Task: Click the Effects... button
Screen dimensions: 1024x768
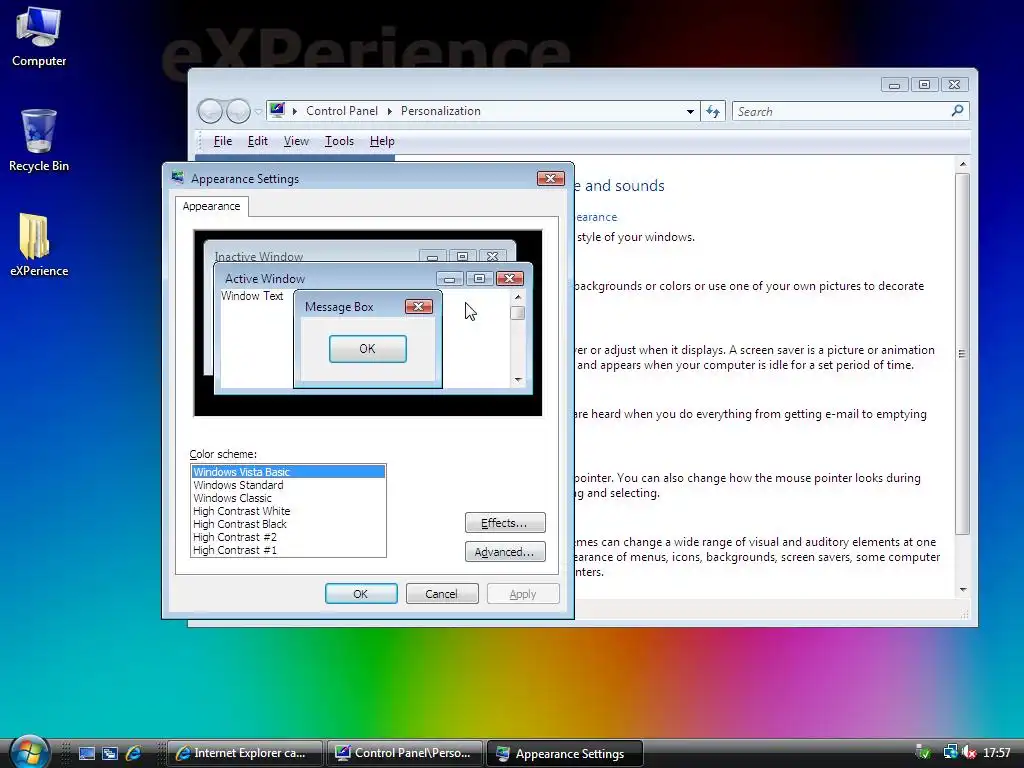Action: pos(505,522)
